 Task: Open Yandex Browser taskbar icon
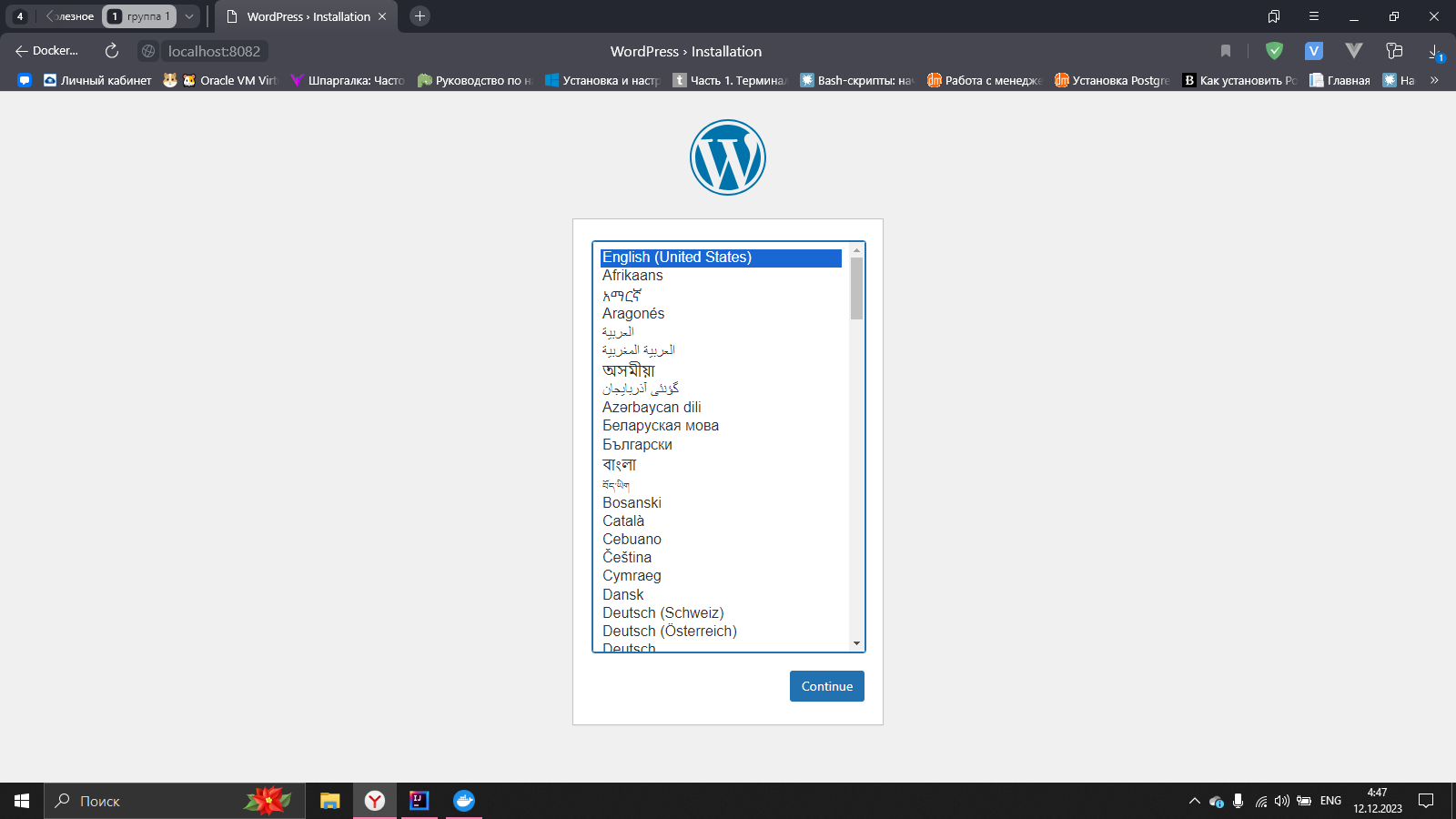(375, 801)
